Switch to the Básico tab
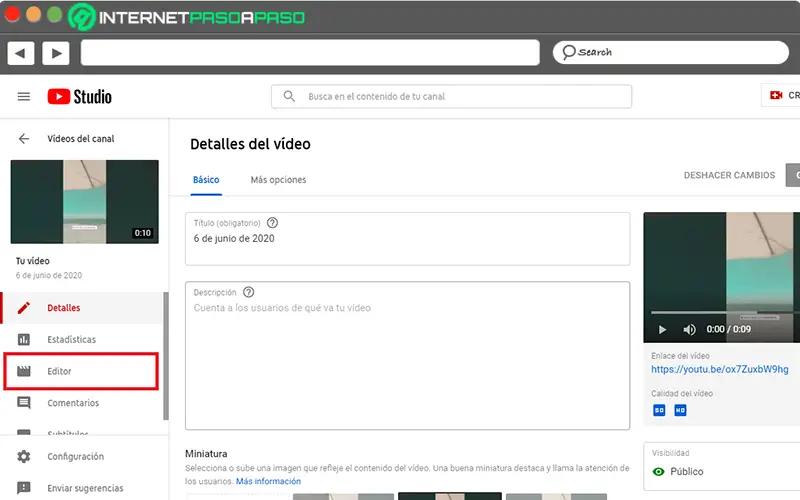This screenshot has height=500, width=800. 206,180
